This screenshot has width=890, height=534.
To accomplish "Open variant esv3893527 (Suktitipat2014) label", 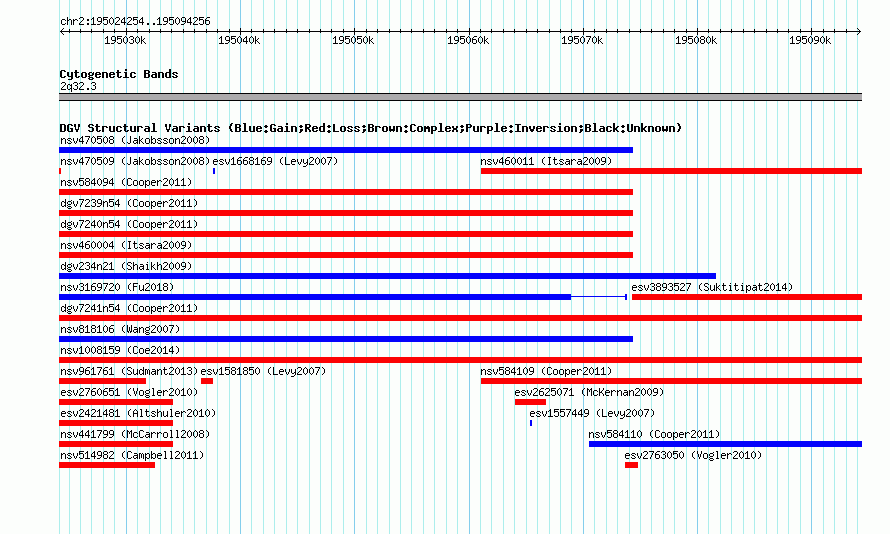I will point(712,287).
